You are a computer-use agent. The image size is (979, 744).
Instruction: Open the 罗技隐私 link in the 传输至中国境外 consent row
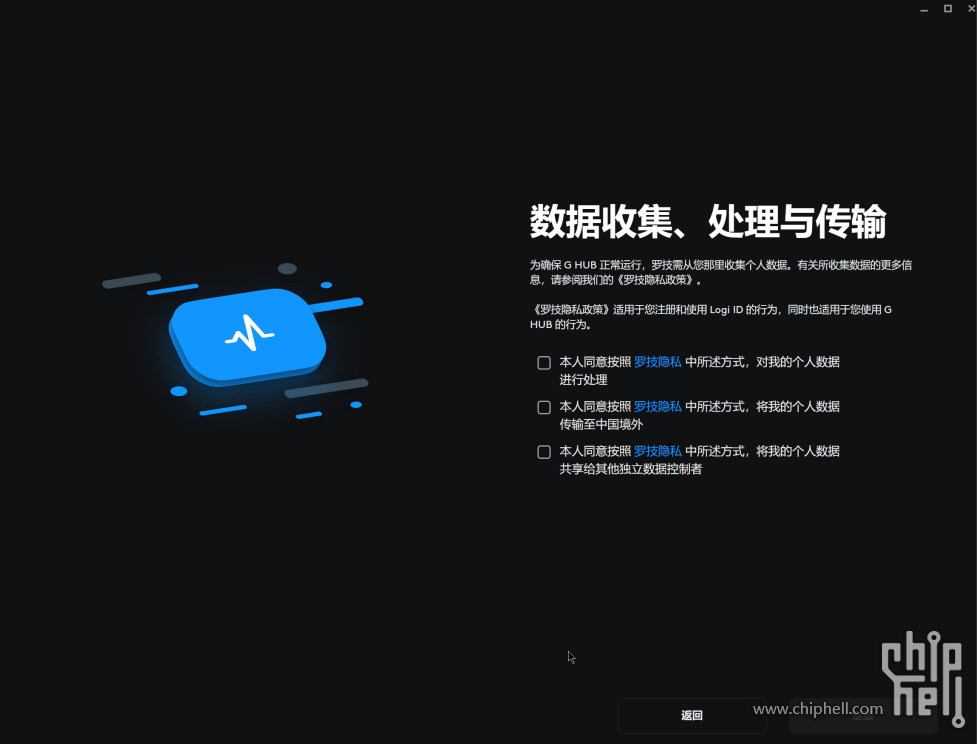(x=657, y=407)
